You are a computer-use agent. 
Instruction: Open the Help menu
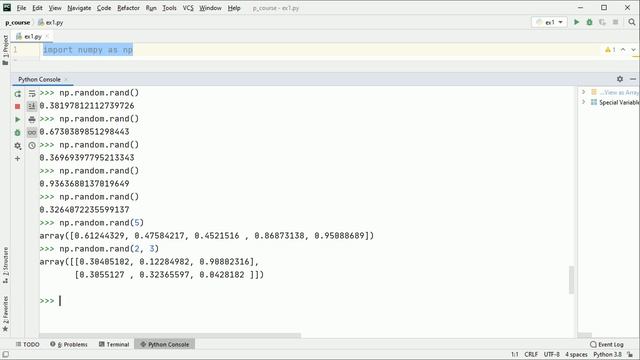tap(234, 8)
